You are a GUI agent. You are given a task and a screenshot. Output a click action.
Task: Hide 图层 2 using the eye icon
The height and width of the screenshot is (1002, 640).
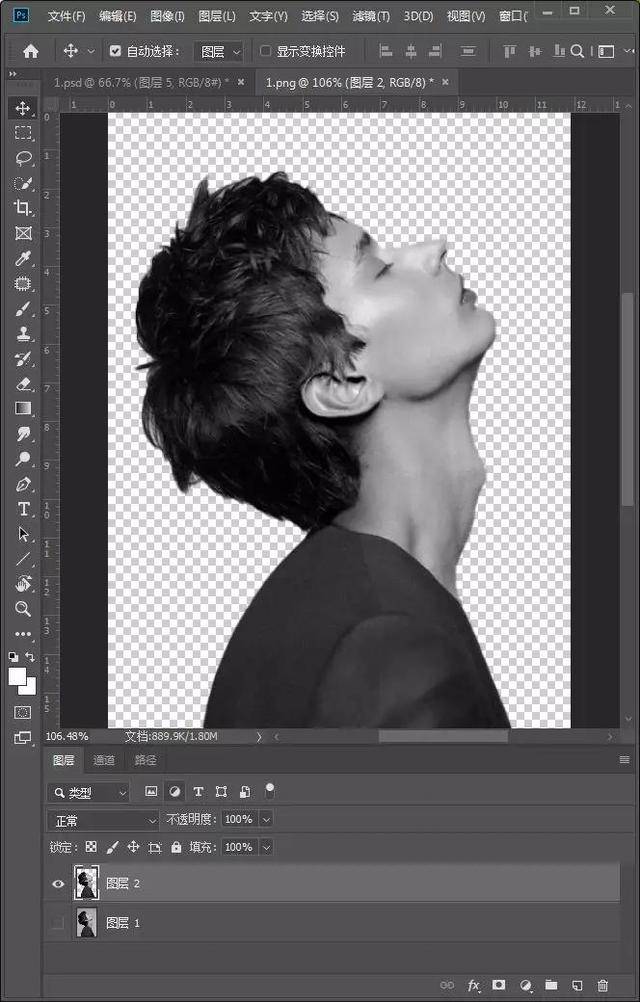point(58,884)
